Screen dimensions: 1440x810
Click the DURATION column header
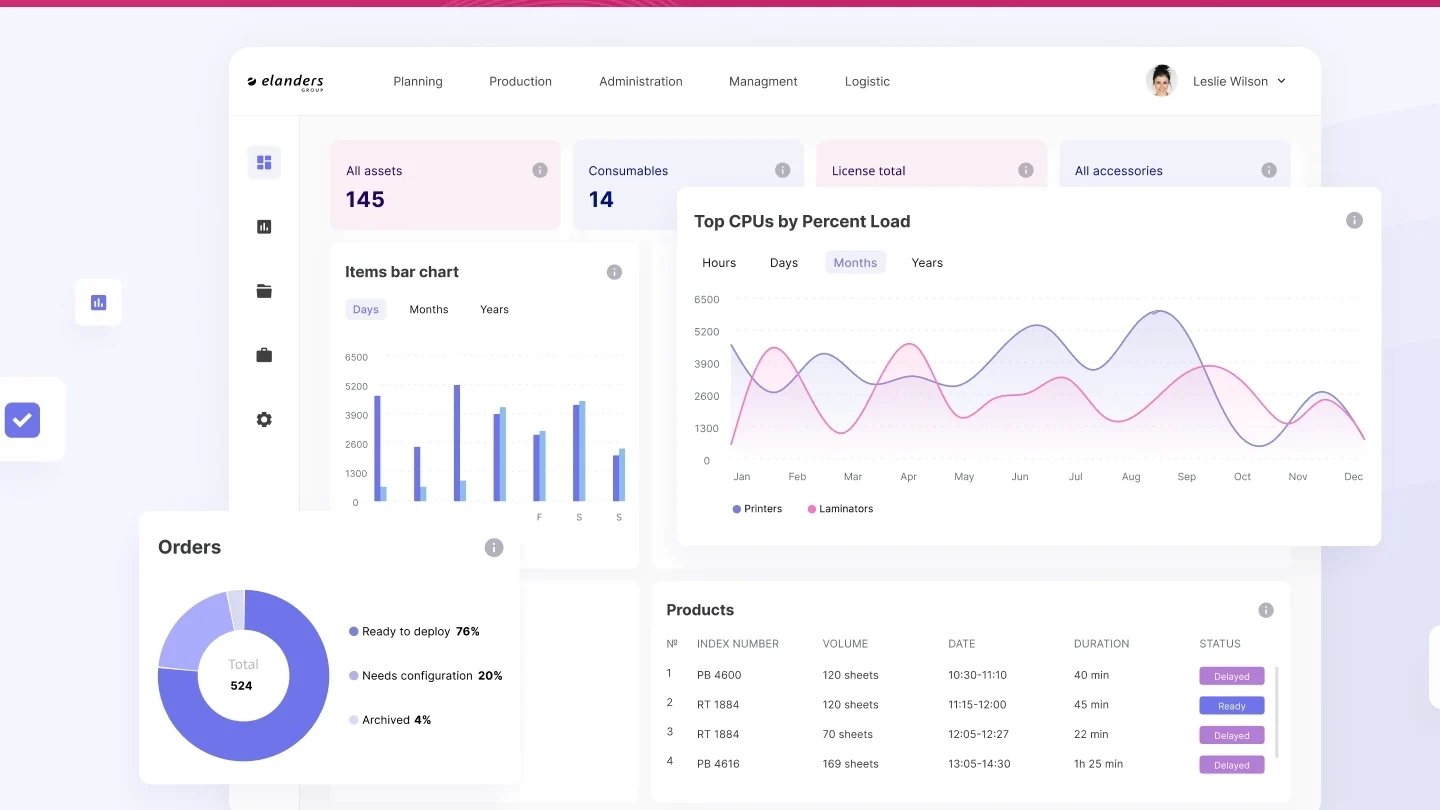click(x=1101, y=644)
